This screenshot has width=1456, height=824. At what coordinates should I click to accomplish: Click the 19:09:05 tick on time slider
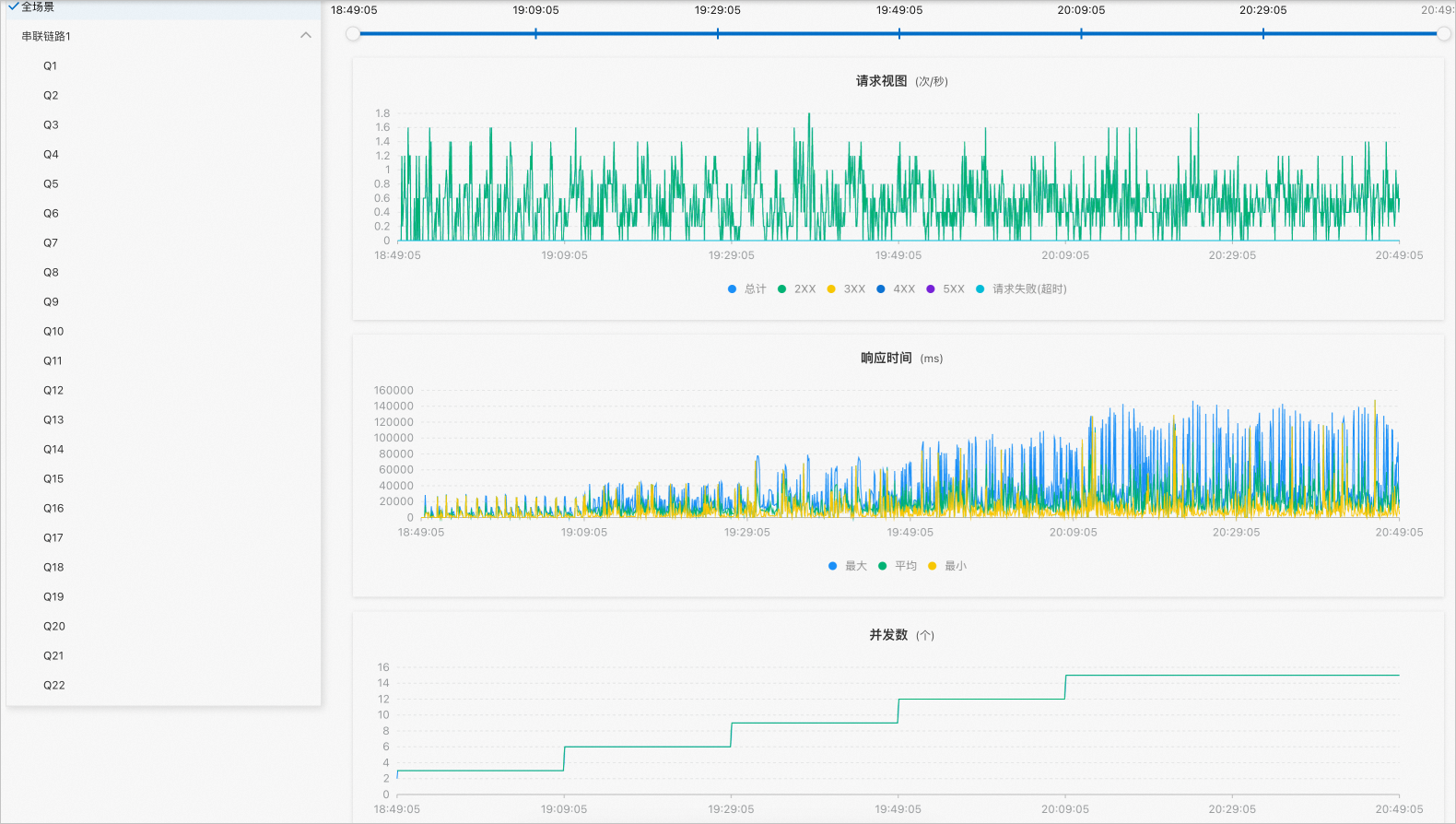(x=535, y=34)
